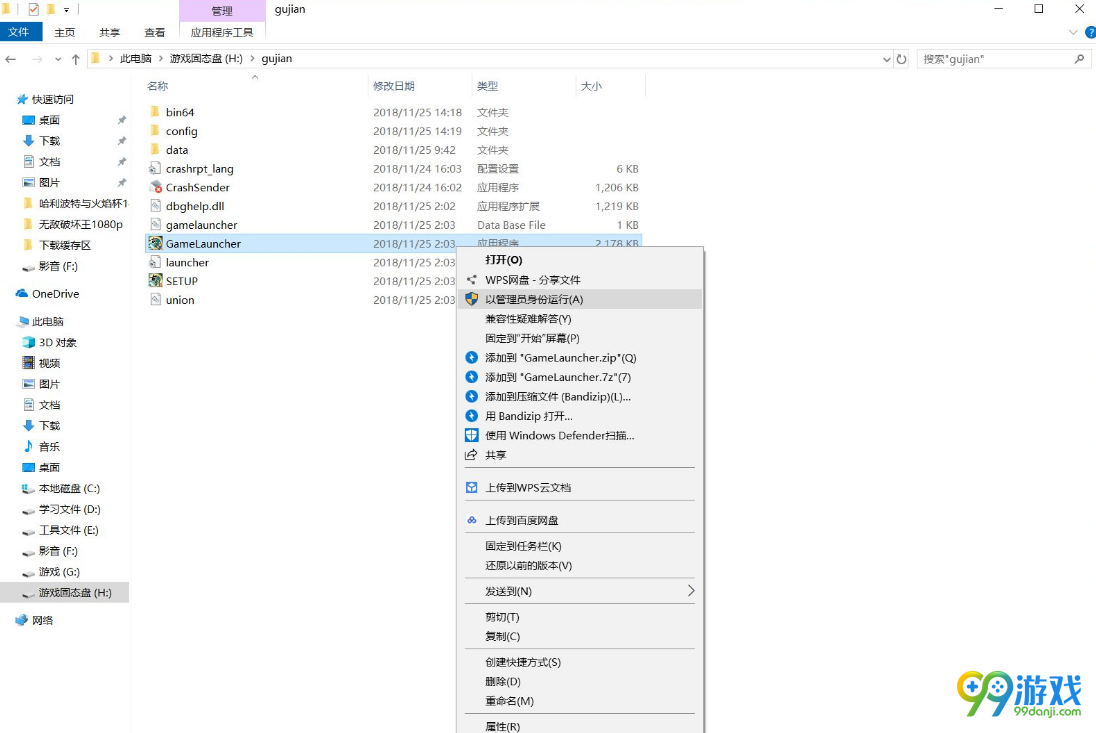
Task: Click the search gujian input field
Action: tap(1004, 59)
